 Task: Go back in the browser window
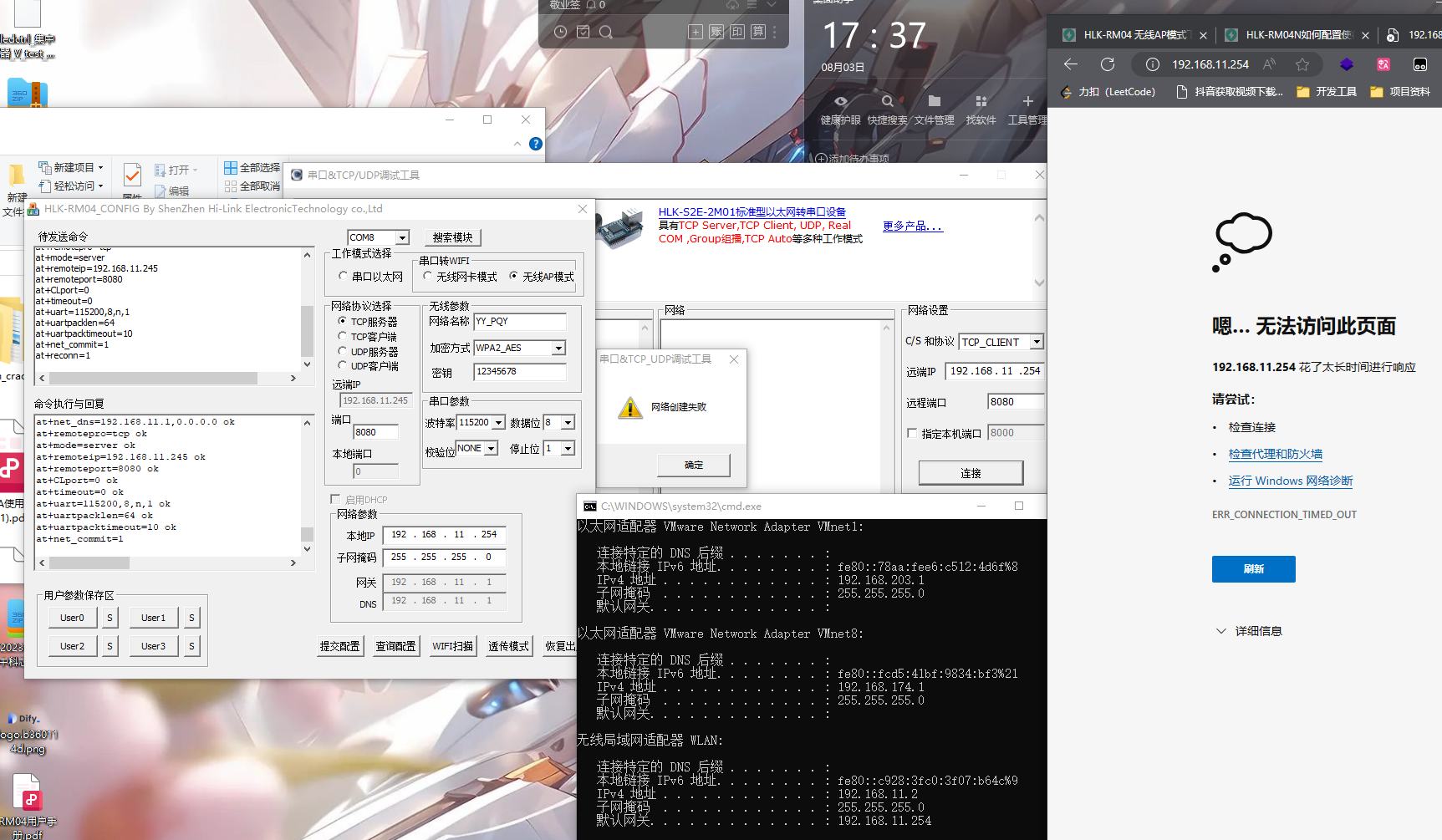pyautogui.click(x=1071, y=64)
